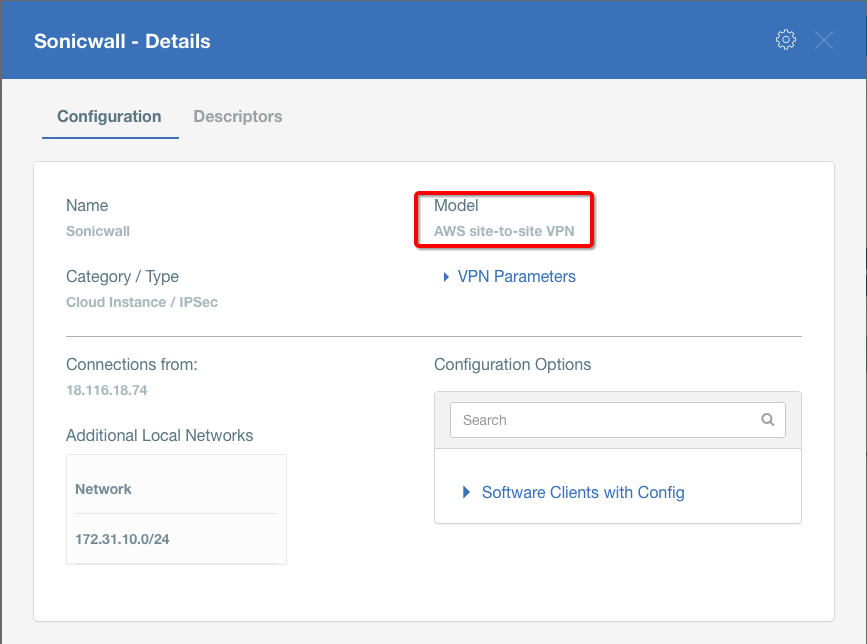The image size is (867, 644).
Task: Switch to the Descriptors tab
Action: tap(238, 117)
